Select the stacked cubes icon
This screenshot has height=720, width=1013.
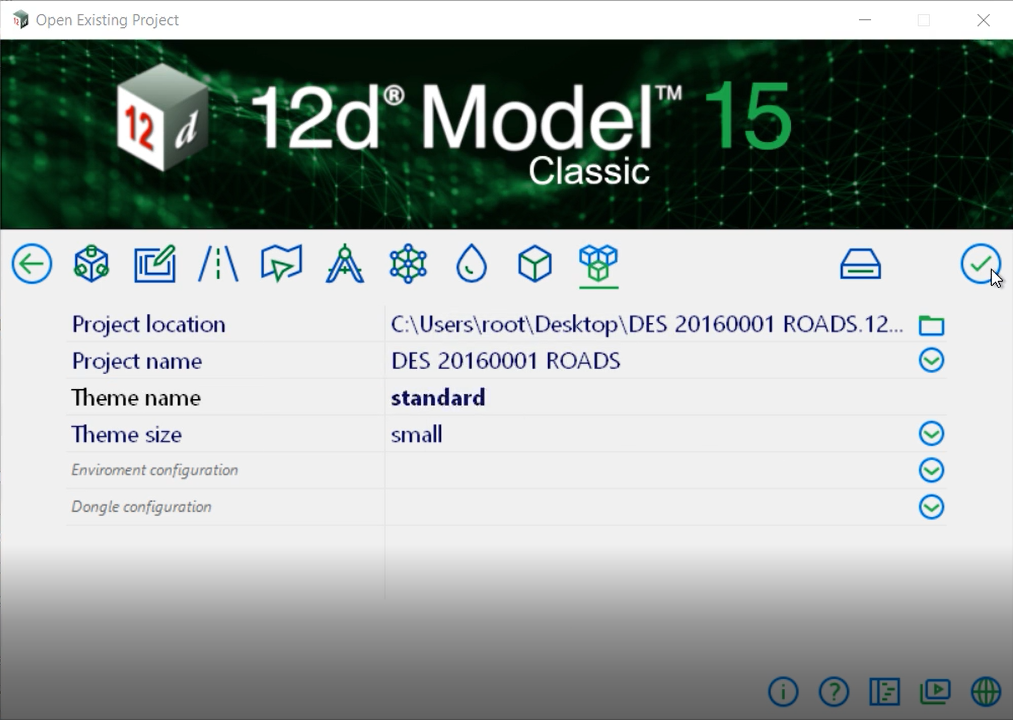pyautogui.click(x=598, y=264)
